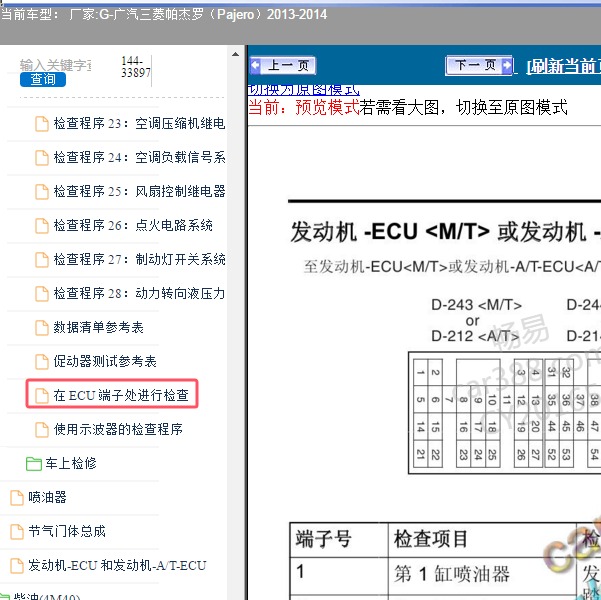The image size is (601, 600).
Task: Click 刷新当前 refresh link
Action: coord(563,67)
